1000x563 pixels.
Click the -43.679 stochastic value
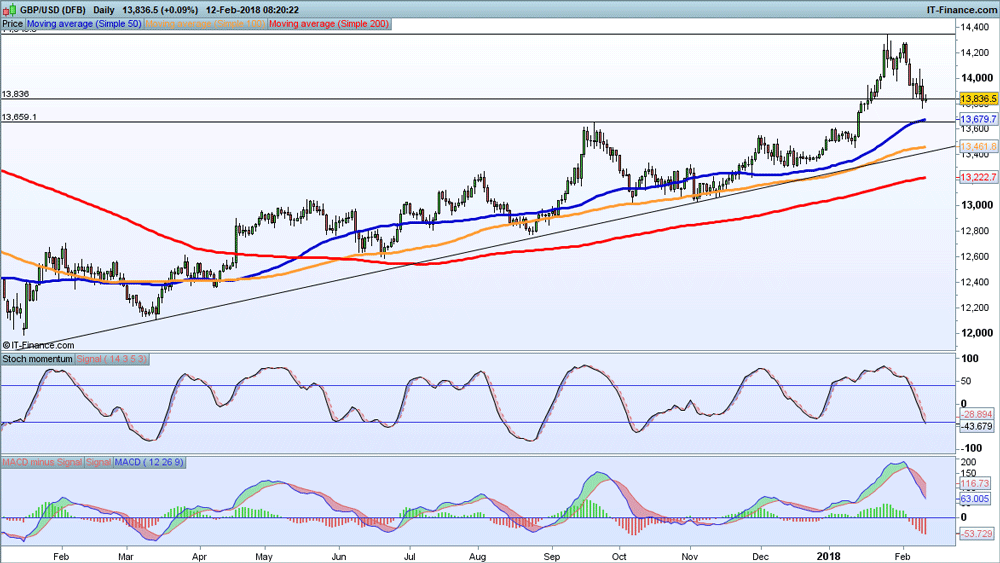(976, 427)
